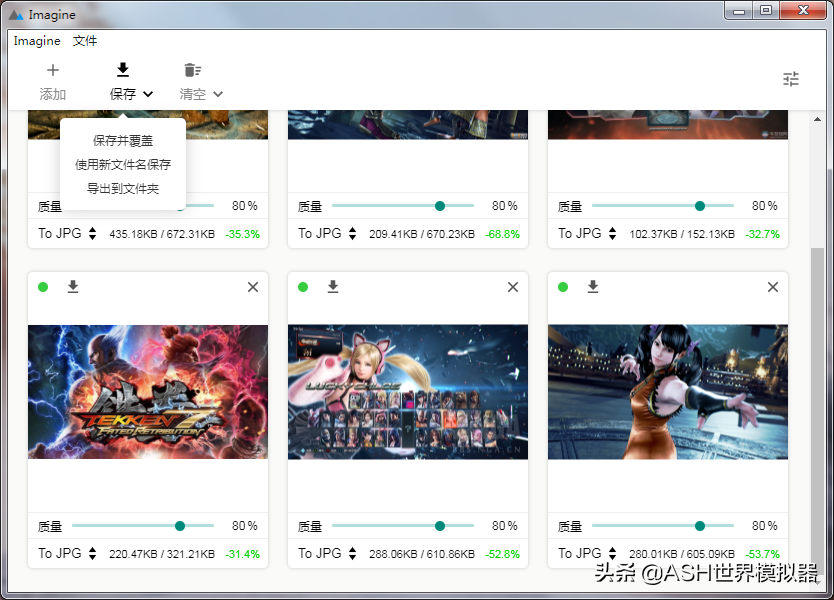Image resolution: width=834 pixels, height=600 pixels.
Task: Adjust quality slider on 102.37KB card
Action: (x=663, y=206)
